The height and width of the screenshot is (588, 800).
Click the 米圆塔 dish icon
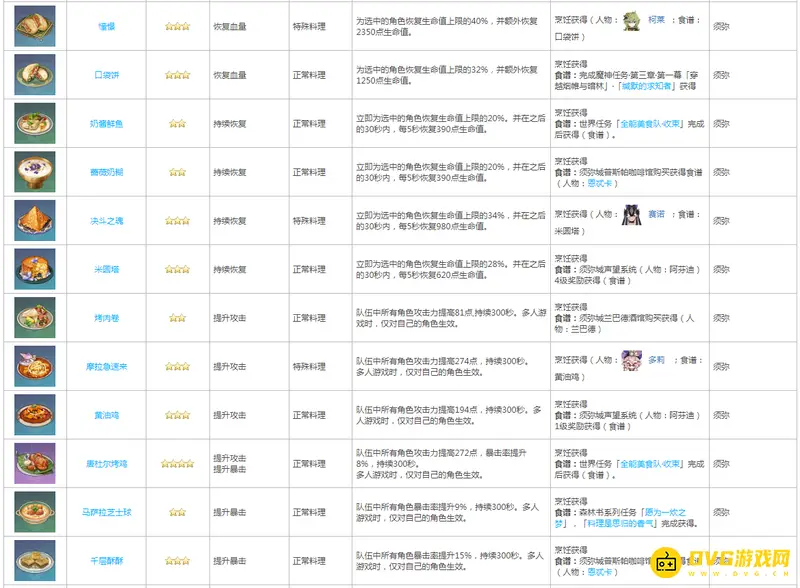(x=35, y=269)
